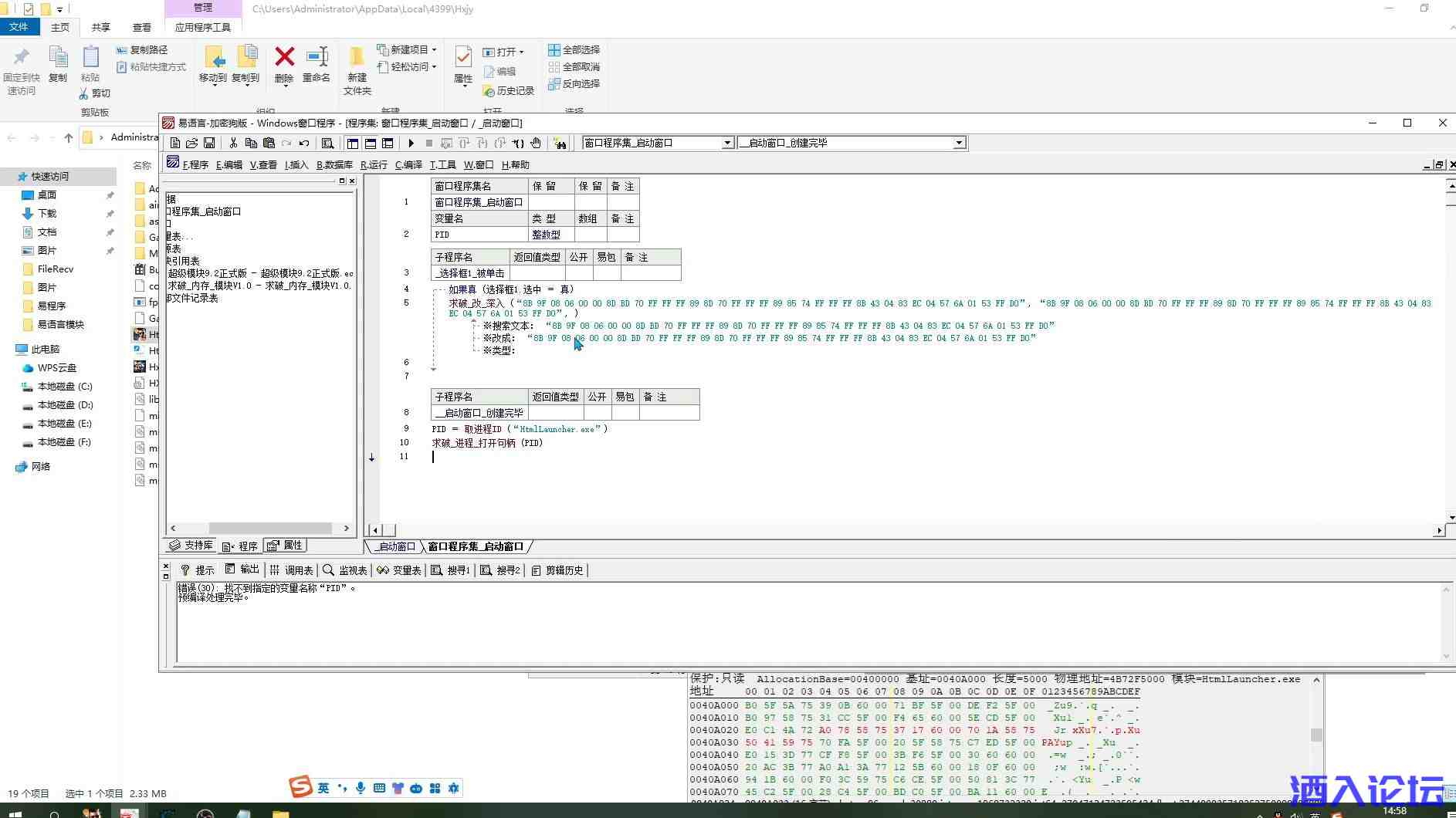Expand the _启动窗口_创建完毕 subroutine dropdown
The height and width of the screenshot is (818, 1456).
(958, 143)
